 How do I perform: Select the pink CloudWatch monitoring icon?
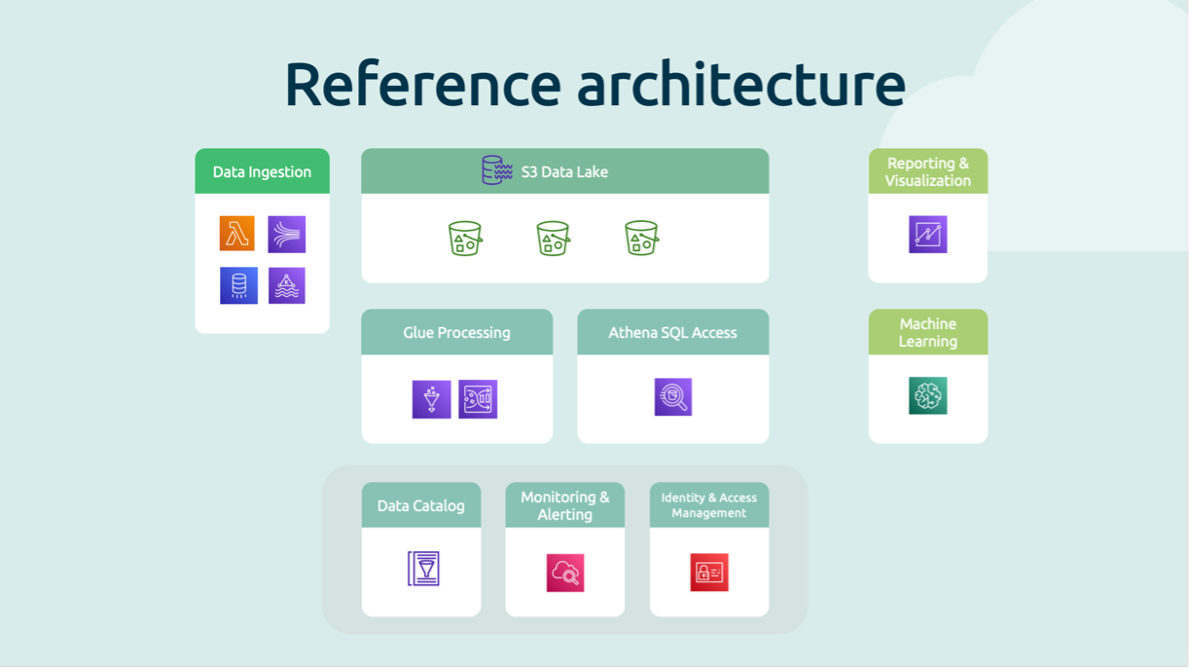click(565, 573)
